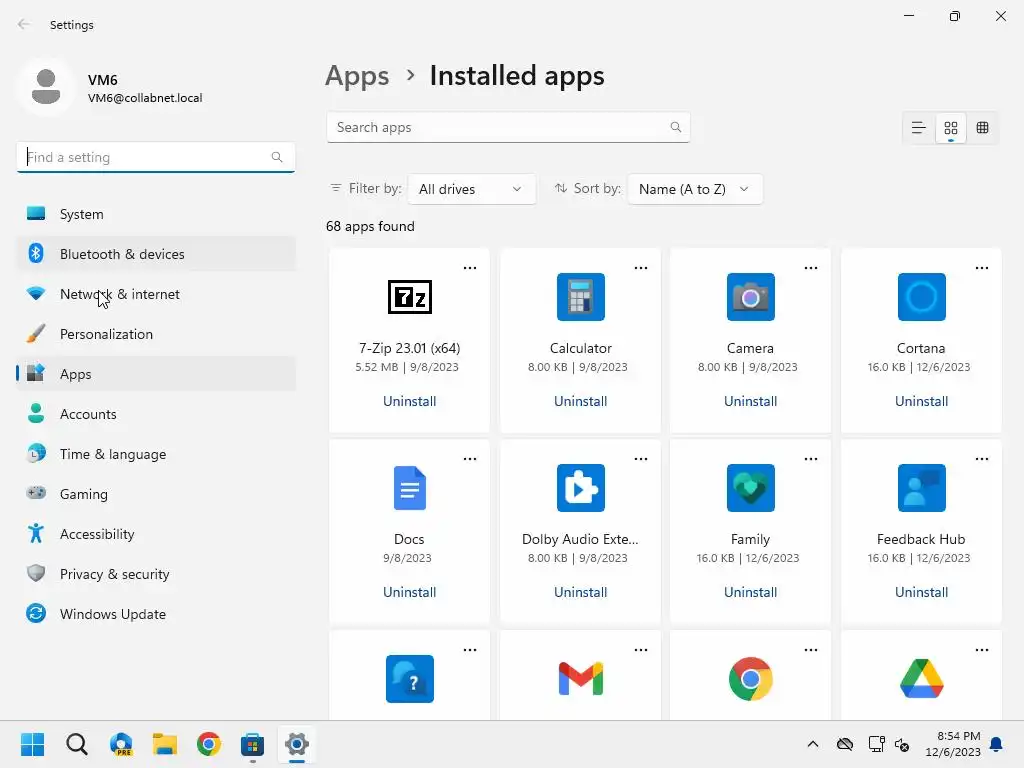Switch to list view layout

918,128
